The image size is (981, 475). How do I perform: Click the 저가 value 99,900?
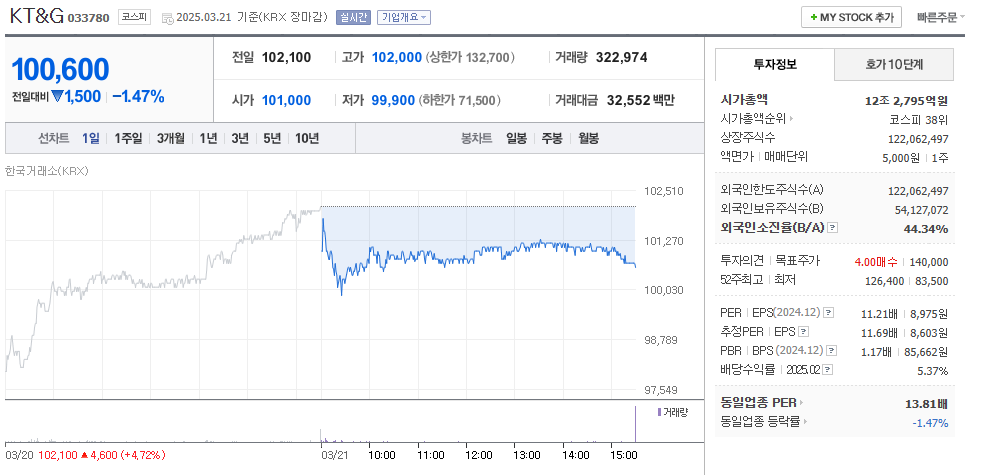coord(394,100)
